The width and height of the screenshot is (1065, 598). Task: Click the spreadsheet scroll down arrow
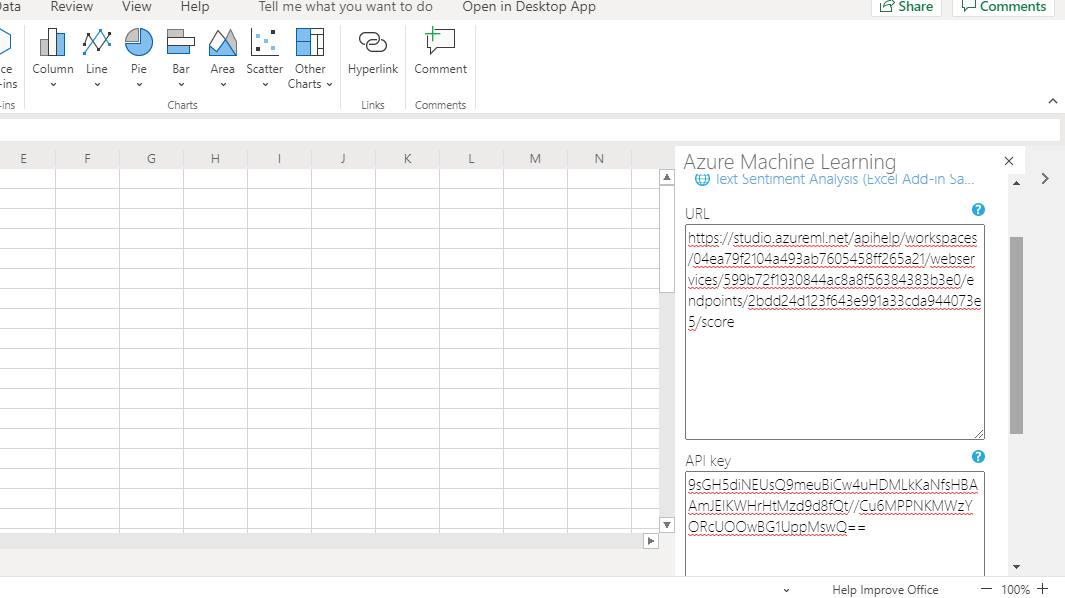click(667, 525)
